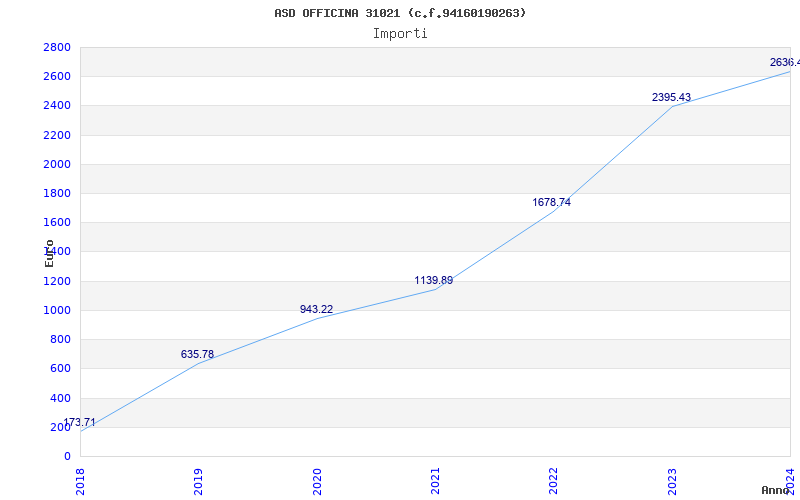This screenshot has height=500, width=800.
Task: Click the y-axis value 2800
Action: [x=57, y=47]
